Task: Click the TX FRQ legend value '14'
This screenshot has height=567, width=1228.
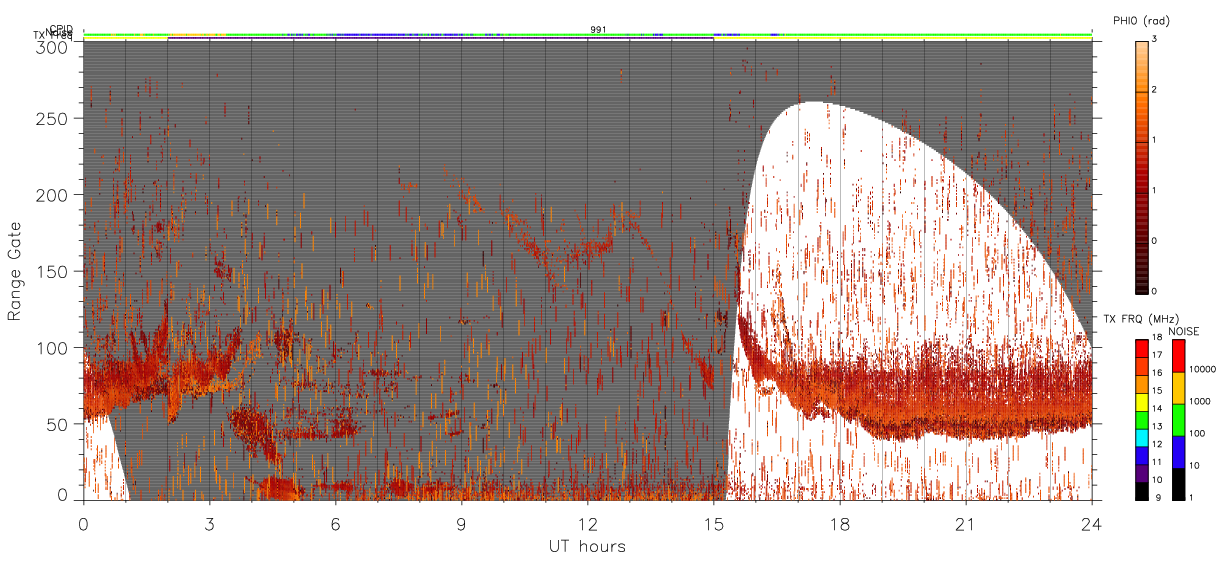Action: coord(1157,408)
